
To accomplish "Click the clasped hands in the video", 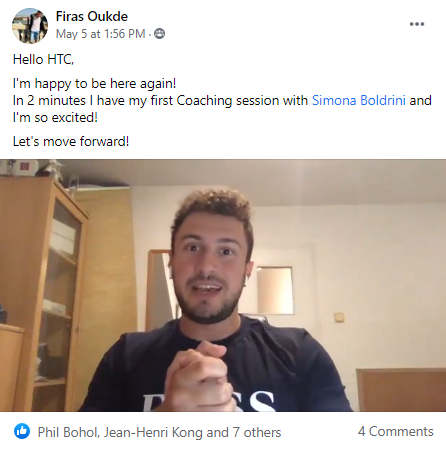I will click(x=200, y=377).
